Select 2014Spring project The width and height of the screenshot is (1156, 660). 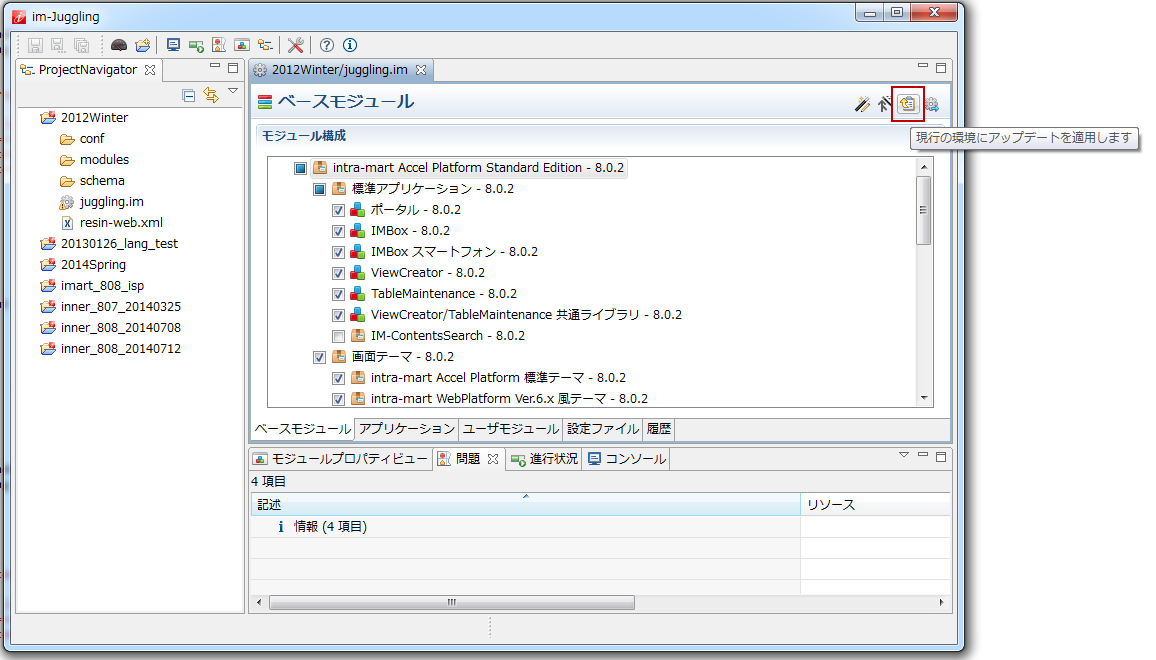click(93, 265)
